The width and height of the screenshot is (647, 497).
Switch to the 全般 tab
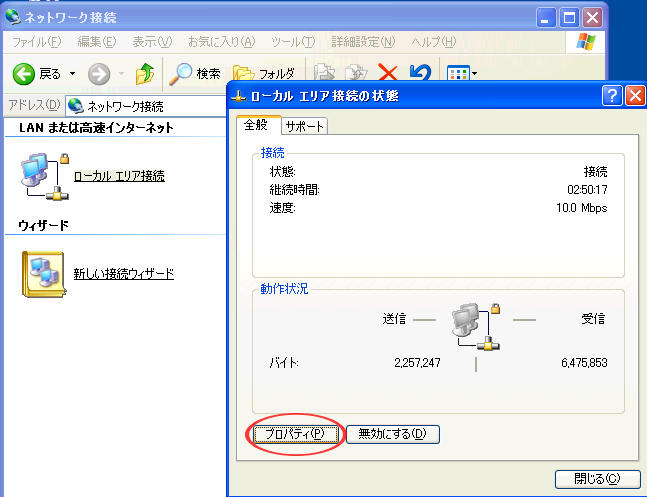click(259, 125)
